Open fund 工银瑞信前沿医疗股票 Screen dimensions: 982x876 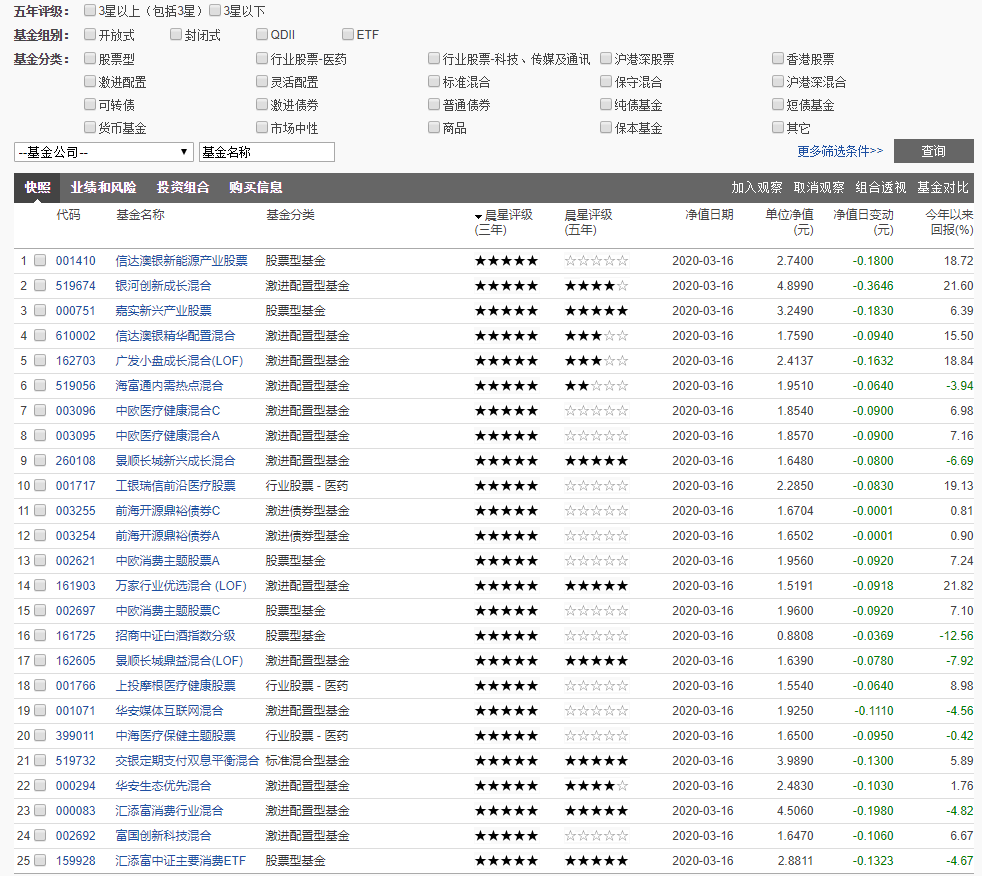tap(175, 486)
